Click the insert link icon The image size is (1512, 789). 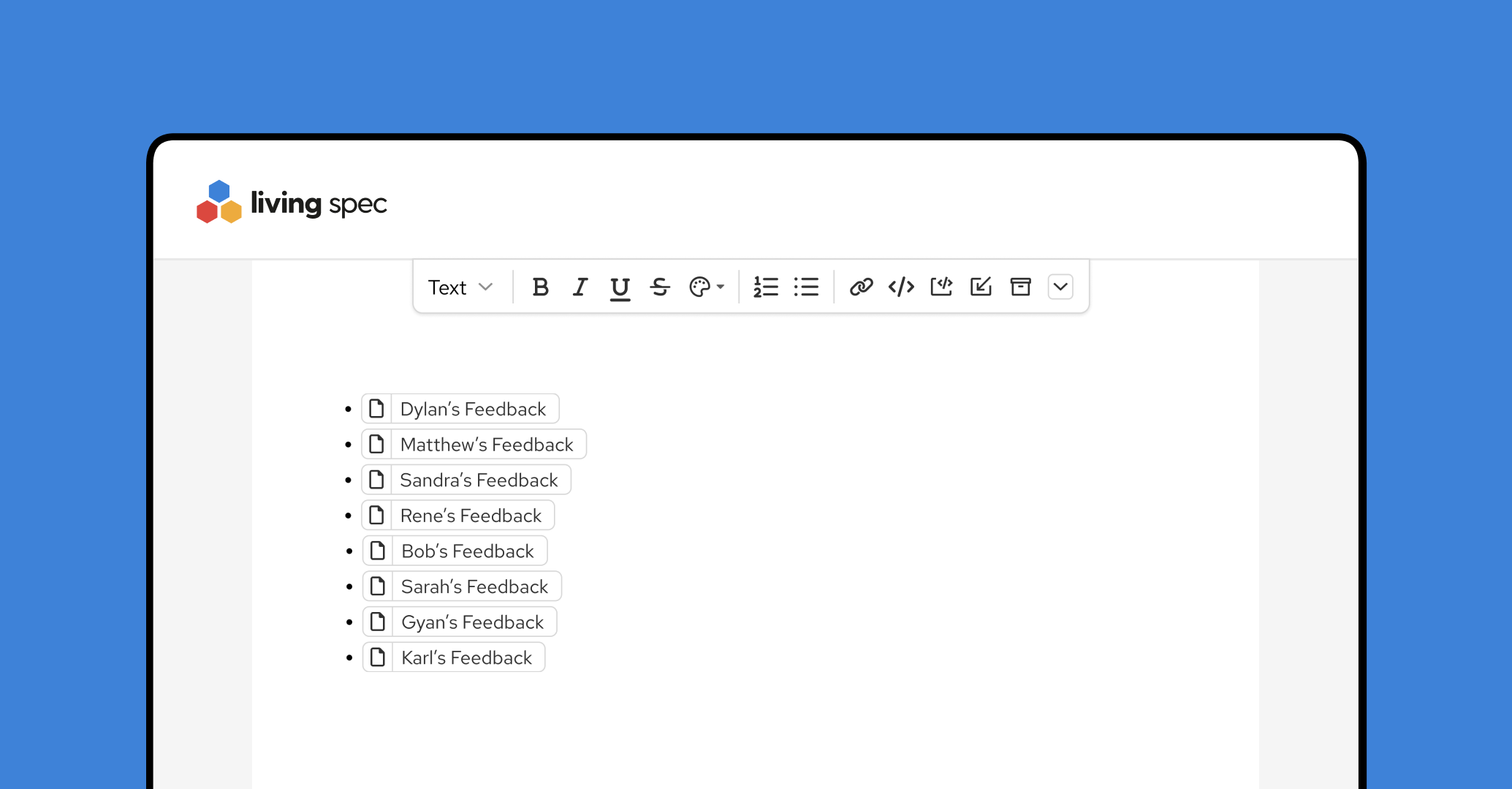862,287
